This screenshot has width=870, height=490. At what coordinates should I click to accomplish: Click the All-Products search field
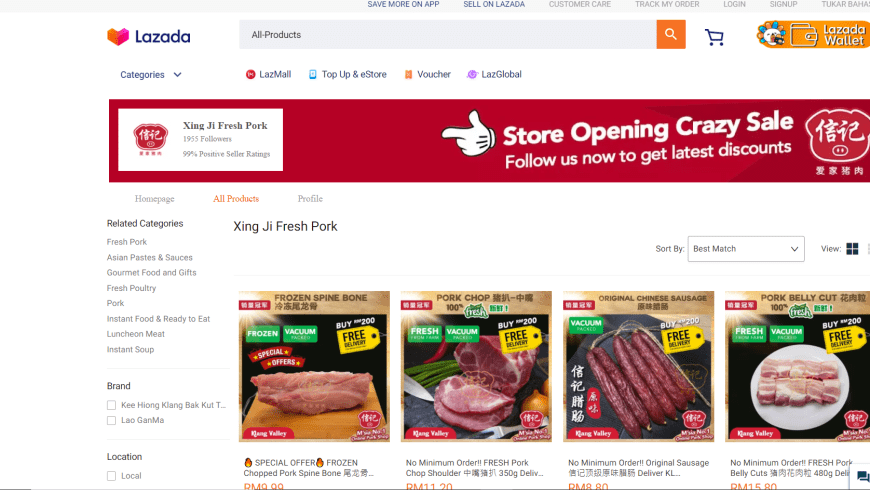click(x=448, y=34)
